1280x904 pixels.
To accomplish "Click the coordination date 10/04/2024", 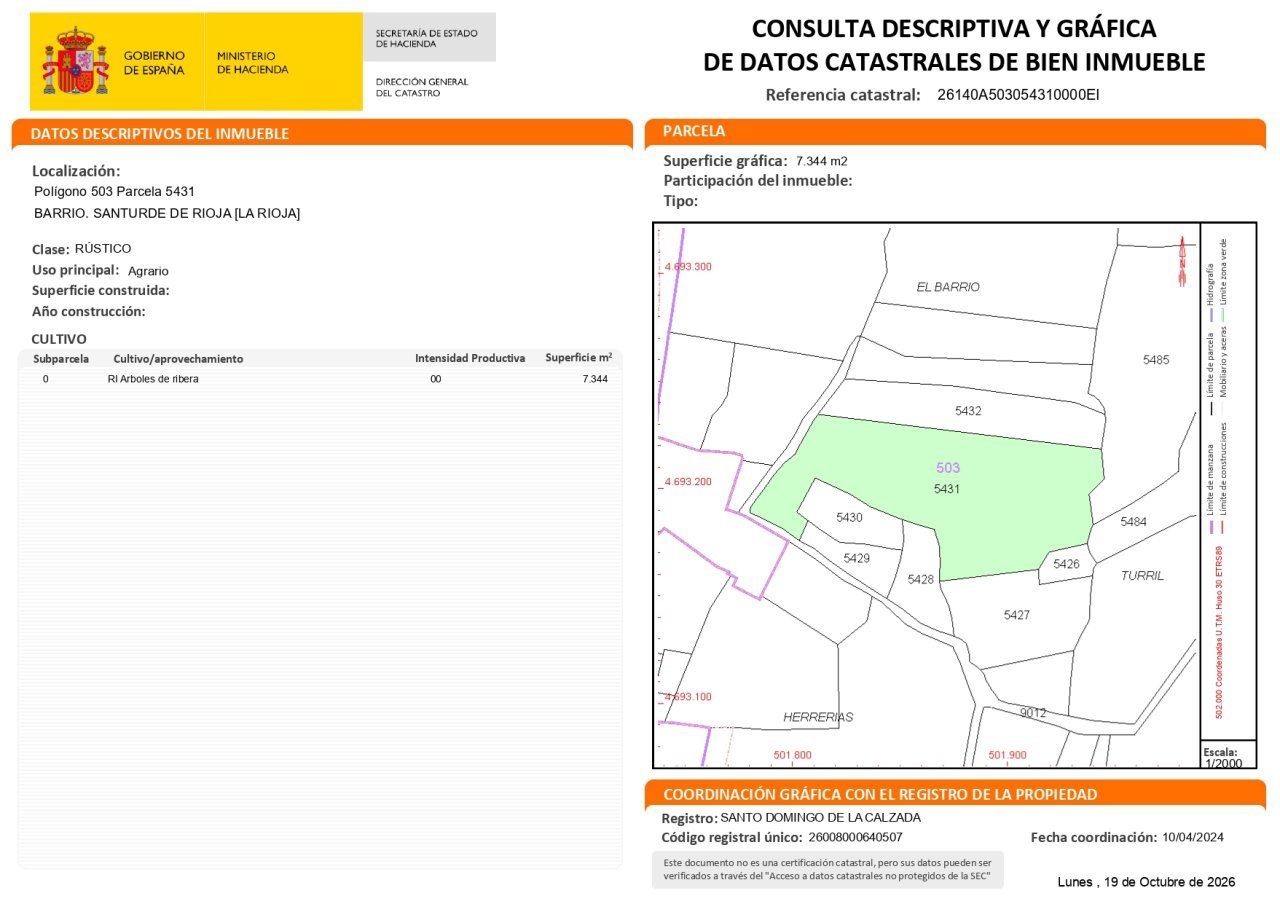I will pyautogui.click(x=1192, y=838).
